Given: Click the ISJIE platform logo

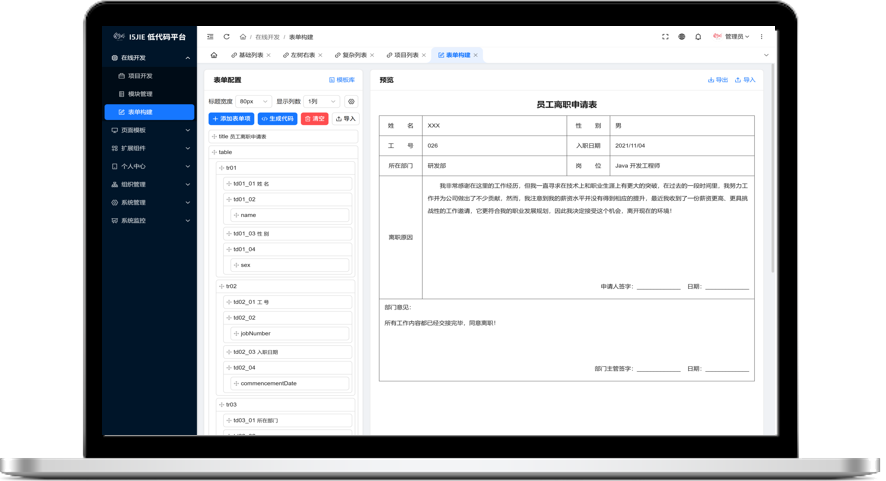Looking at the screenshot, I should pos(149,37).
